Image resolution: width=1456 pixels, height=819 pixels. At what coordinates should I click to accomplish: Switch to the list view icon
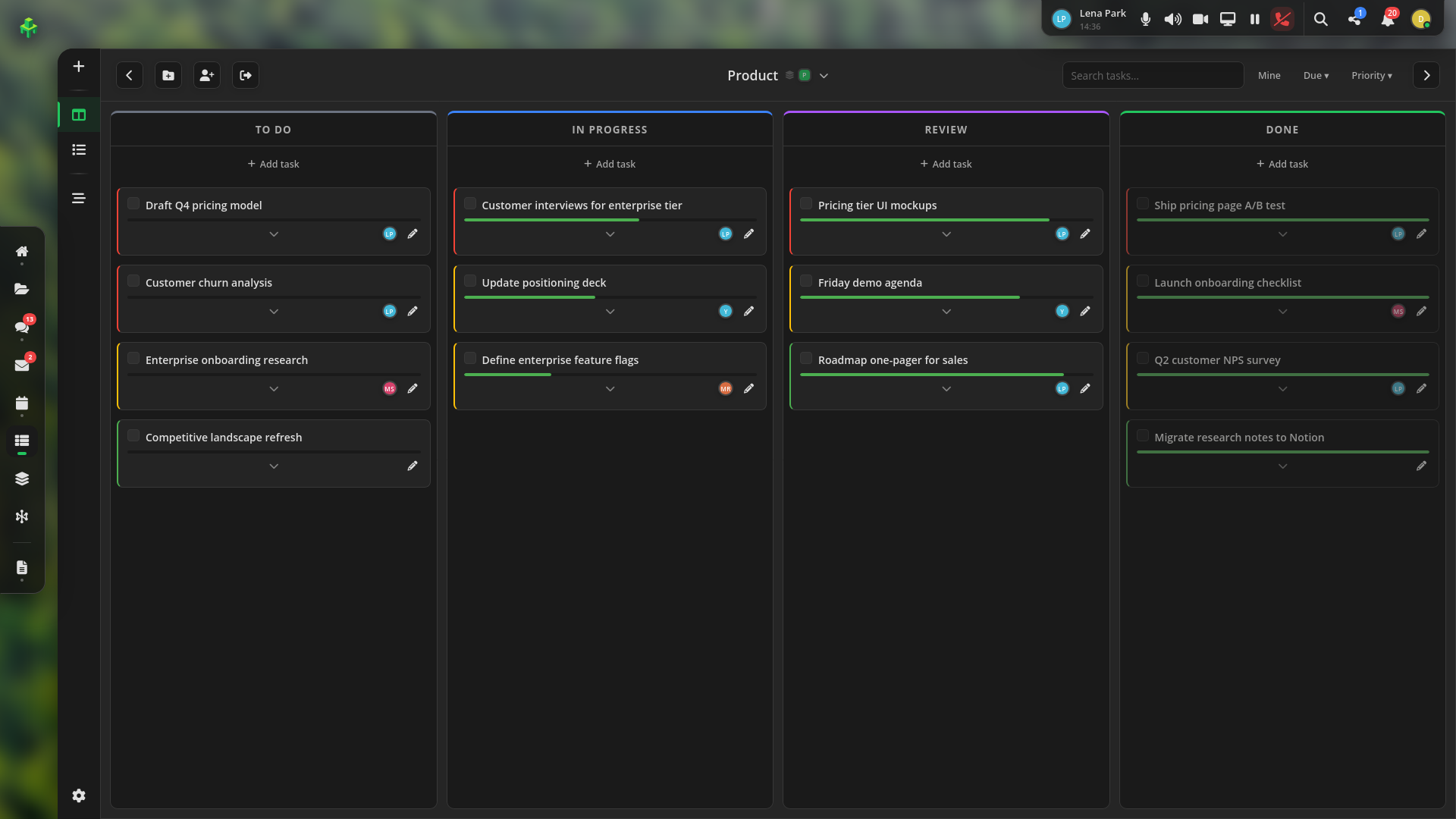point(78,150)
